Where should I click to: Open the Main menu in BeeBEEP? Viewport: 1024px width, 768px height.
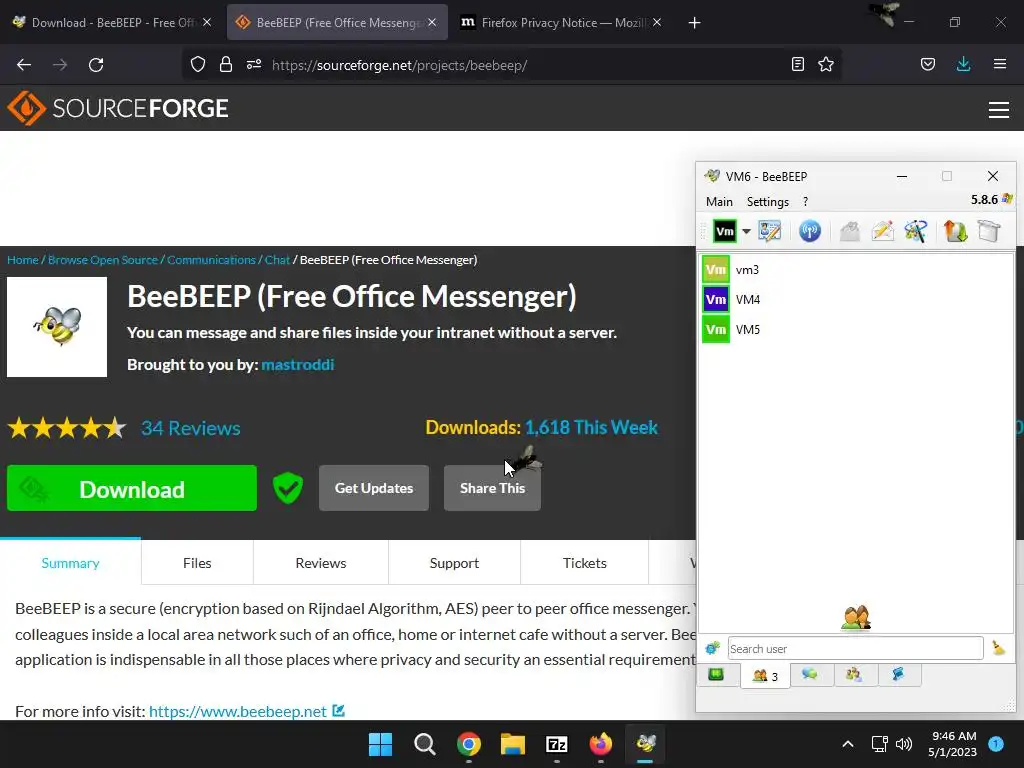click(x=719, y=202)
